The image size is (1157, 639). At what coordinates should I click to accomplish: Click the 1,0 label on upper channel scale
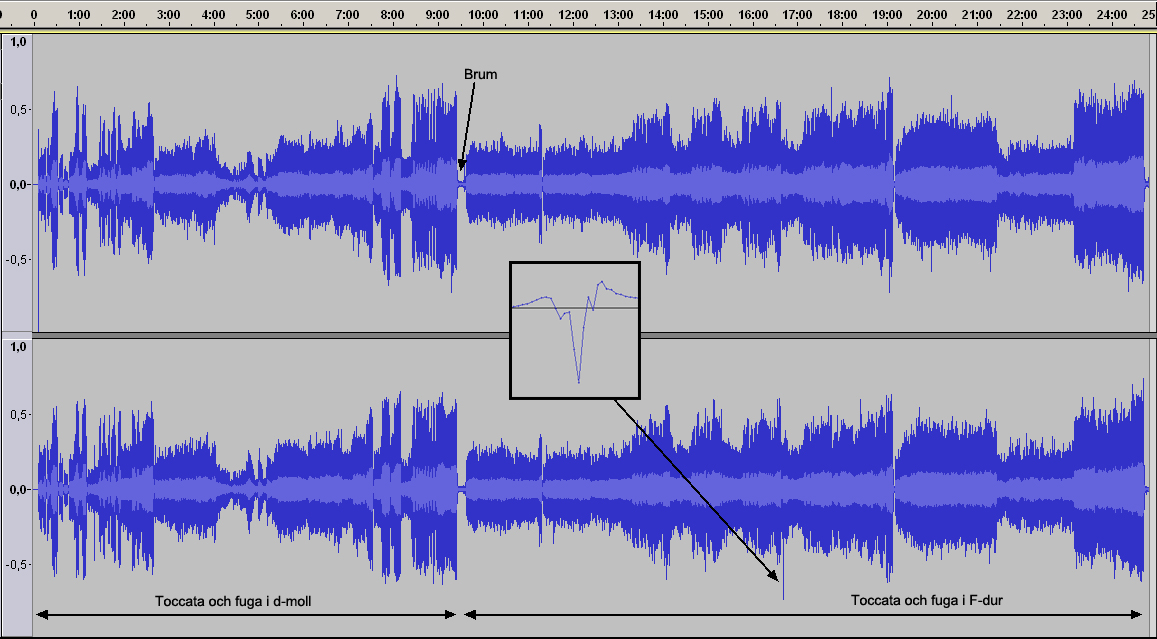click(19, 42)
